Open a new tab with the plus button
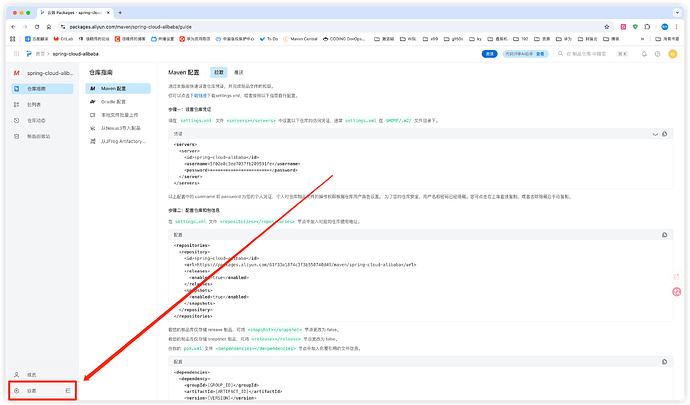690x405 pixels. [120, 13]
